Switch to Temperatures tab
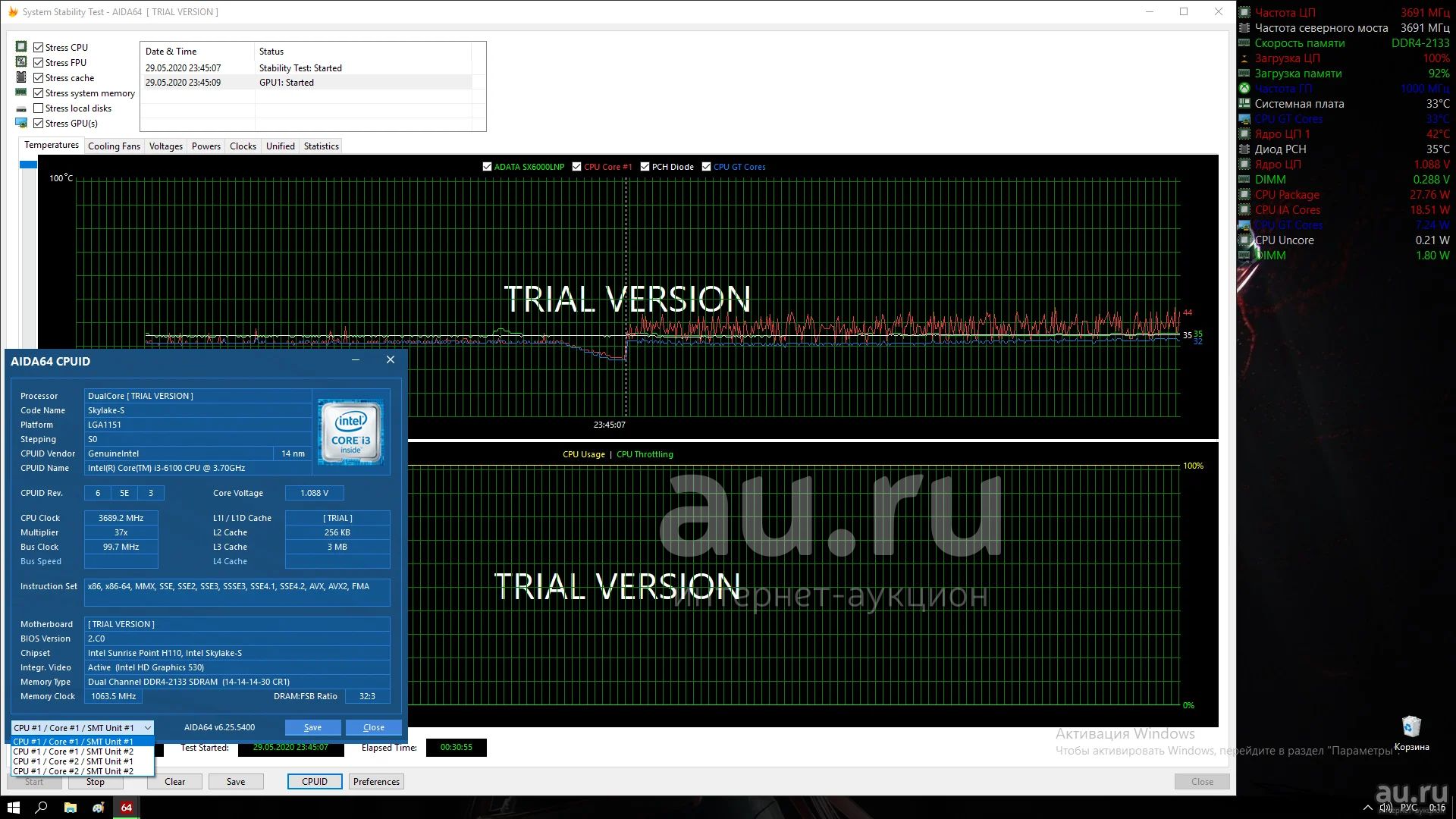 [51, 145]
